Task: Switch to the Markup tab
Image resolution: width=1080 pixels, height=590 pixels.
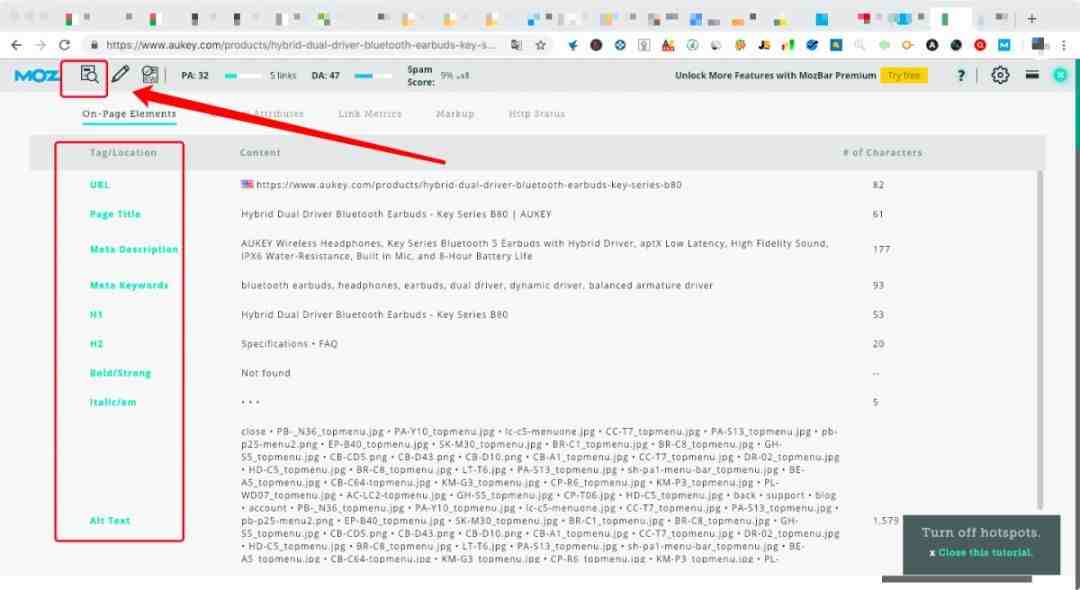Action: 455,114
